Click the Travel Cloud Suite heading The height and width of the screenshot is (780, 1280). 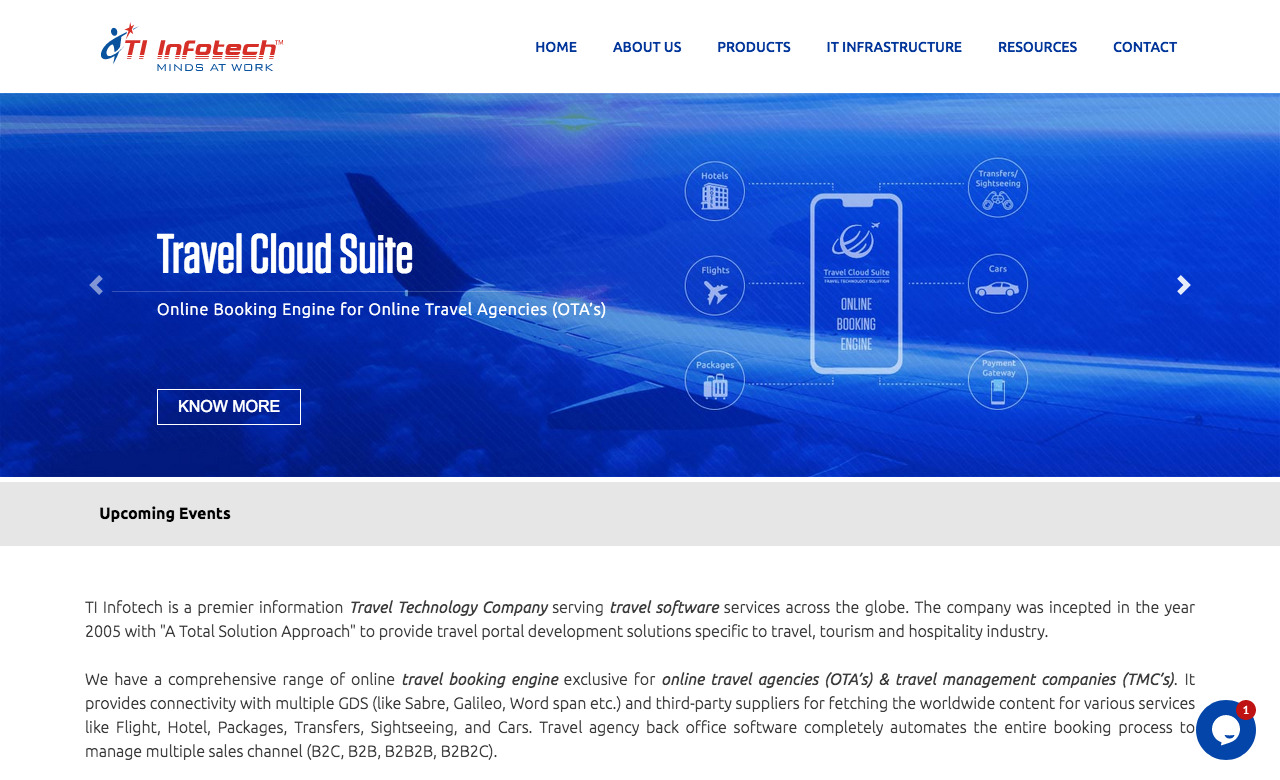(x=285, y=254)
